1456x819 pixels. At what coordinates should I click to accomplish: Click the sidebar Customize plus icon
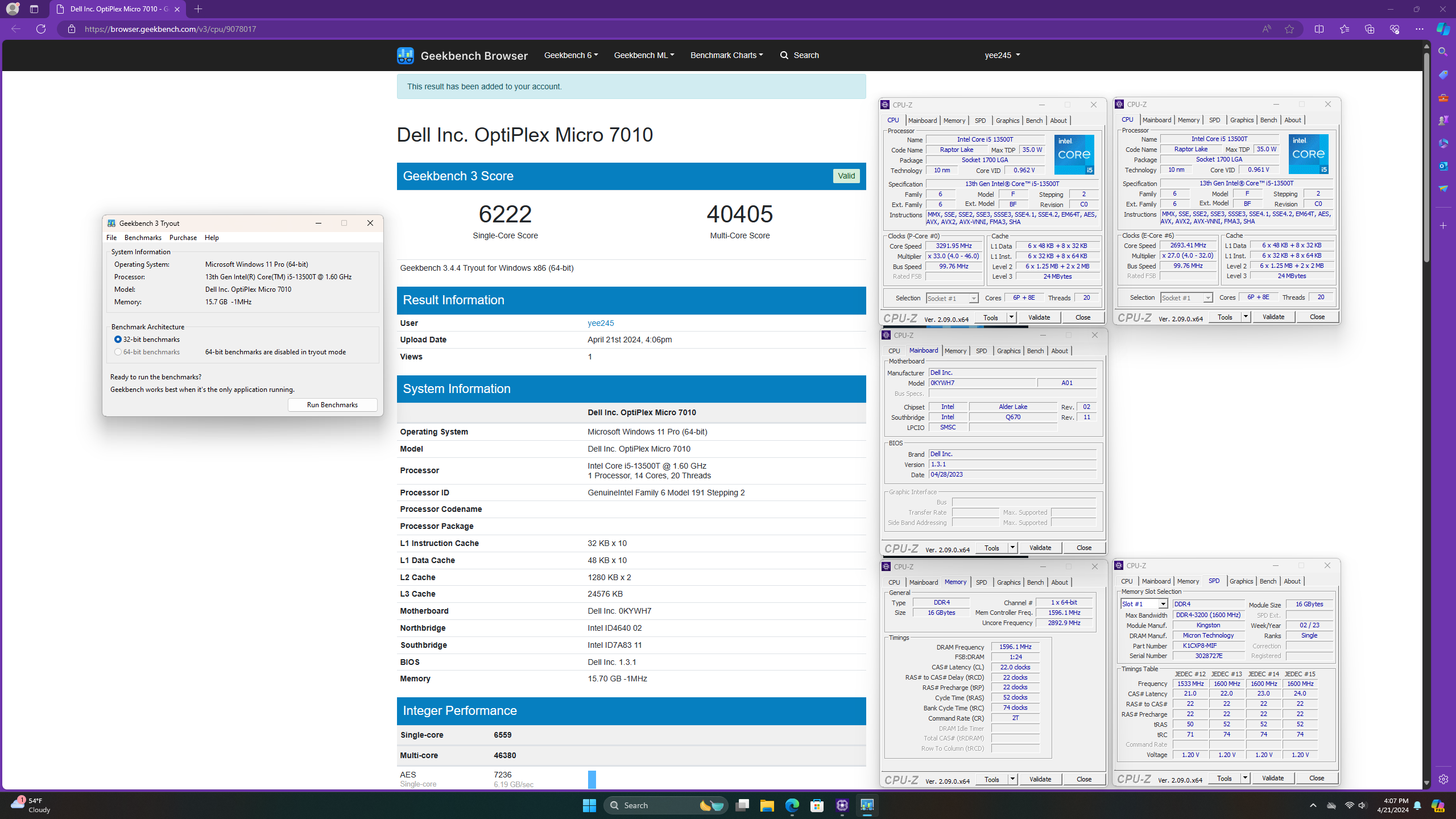(1443, 226)
